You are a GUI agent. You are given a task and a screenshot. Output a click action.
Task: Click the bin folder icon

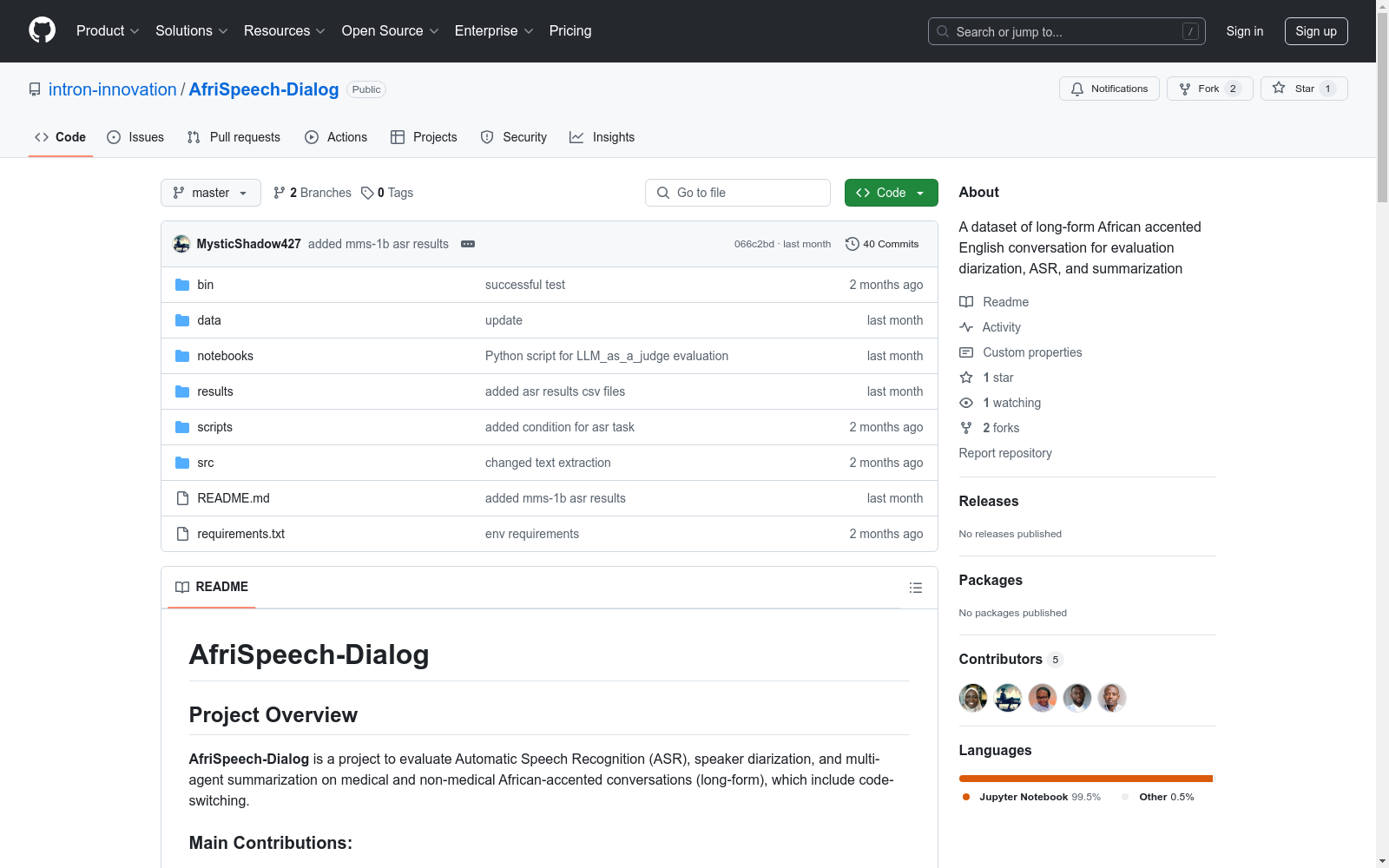click(x=182, y=285)
